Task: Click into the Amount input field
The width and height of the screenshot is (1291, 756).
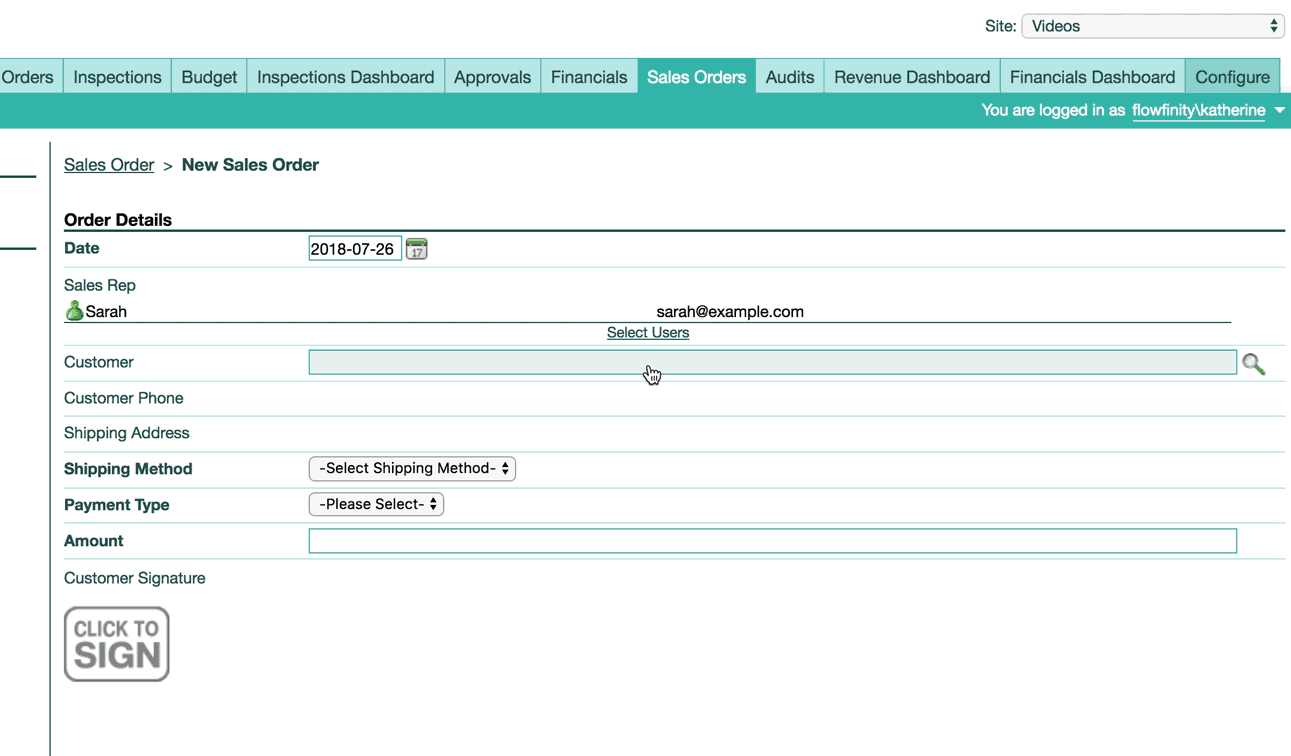Action: [772, 541]
